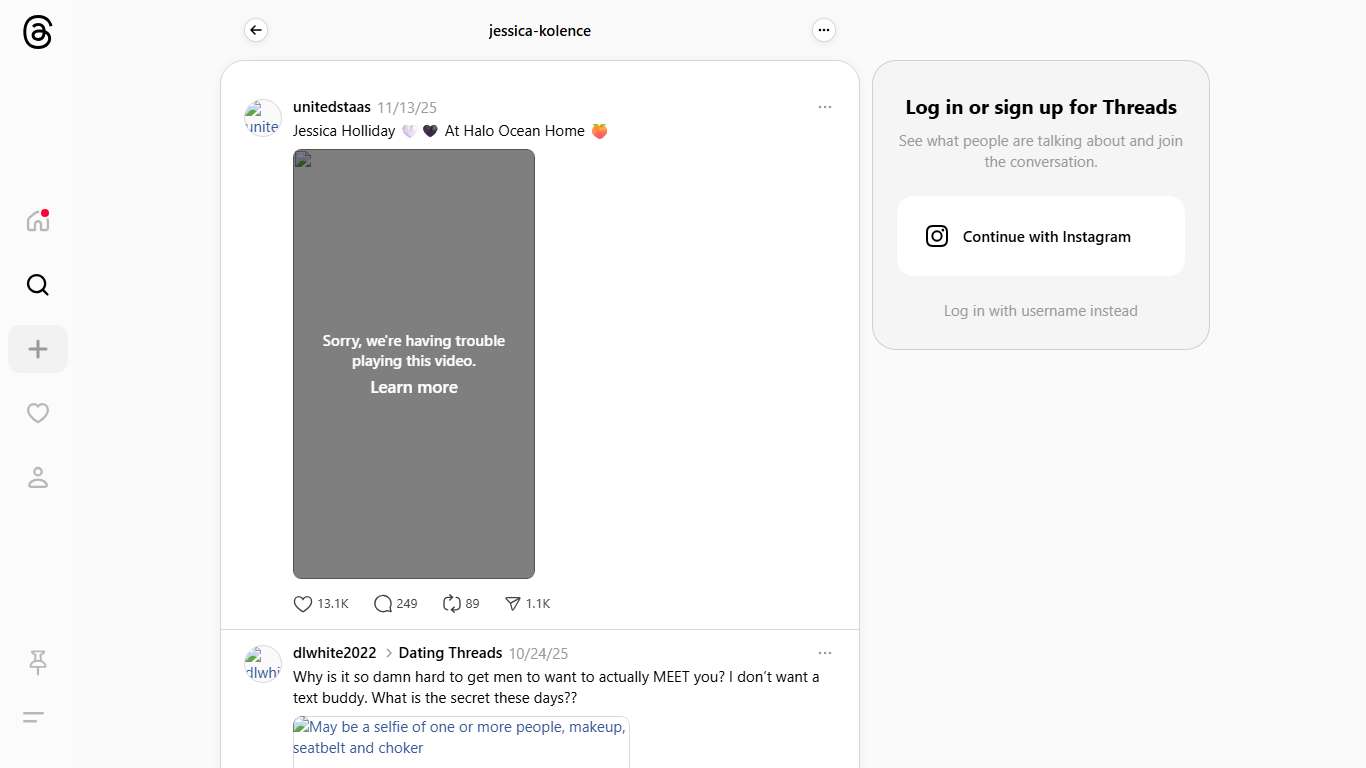Image resolution: width=1366 pixels, height=768 pixels.
Task: Click Learn more on the video error
Action: pyautogui.click(x=414, y=388)
